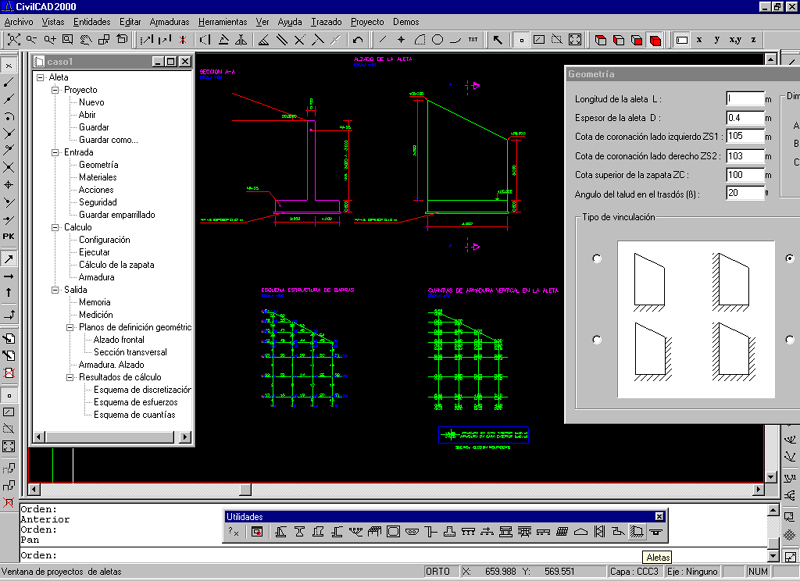
Task: Collapse the Resultados de cálculo node
Action: click(70, 377)
